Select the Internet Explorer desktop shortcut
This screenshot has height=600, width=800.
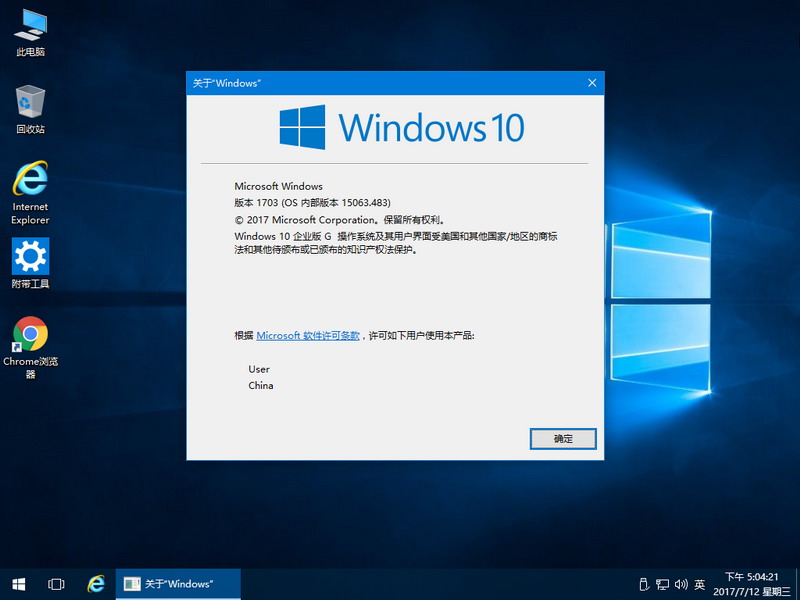(31, 193)
